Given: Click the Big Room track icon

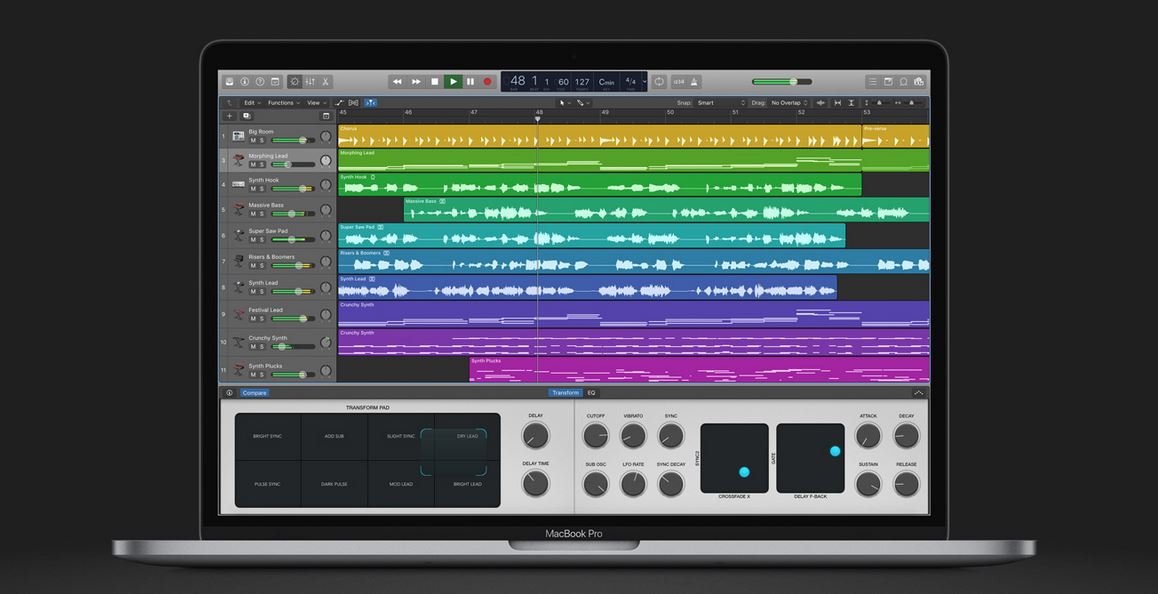Looking at the screenshot, I should (x=238, y=135).
